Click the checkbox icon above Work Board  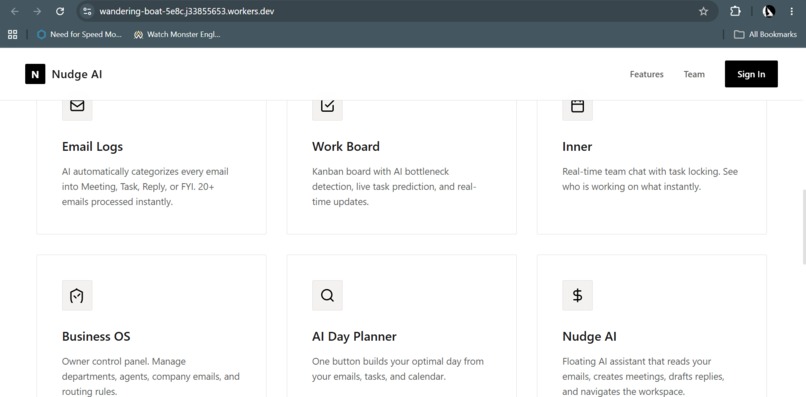327,106
